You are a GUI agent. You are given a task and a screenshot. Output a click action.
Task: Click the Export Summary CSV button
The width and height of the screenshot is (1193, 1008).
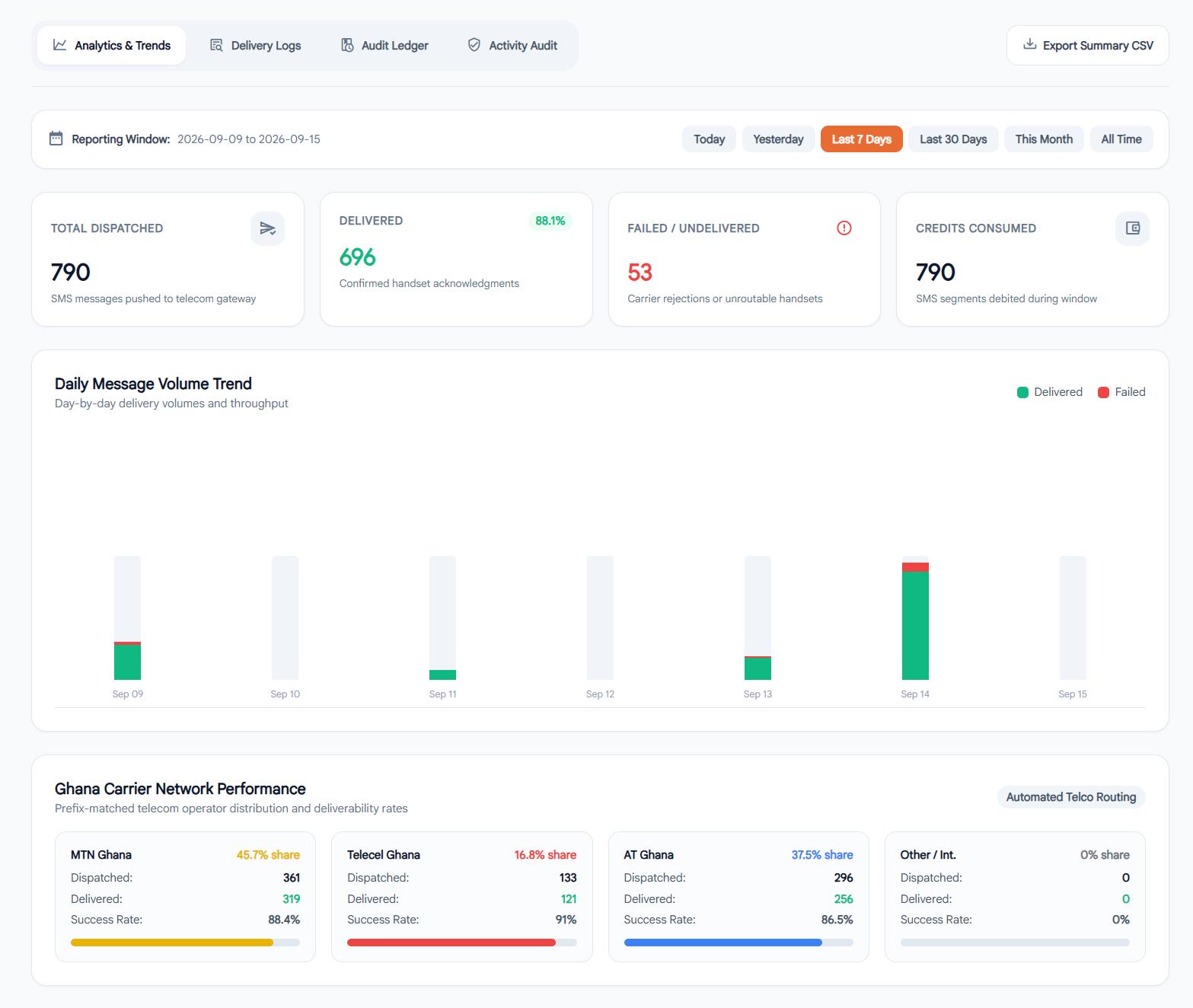click(1087, 46)
